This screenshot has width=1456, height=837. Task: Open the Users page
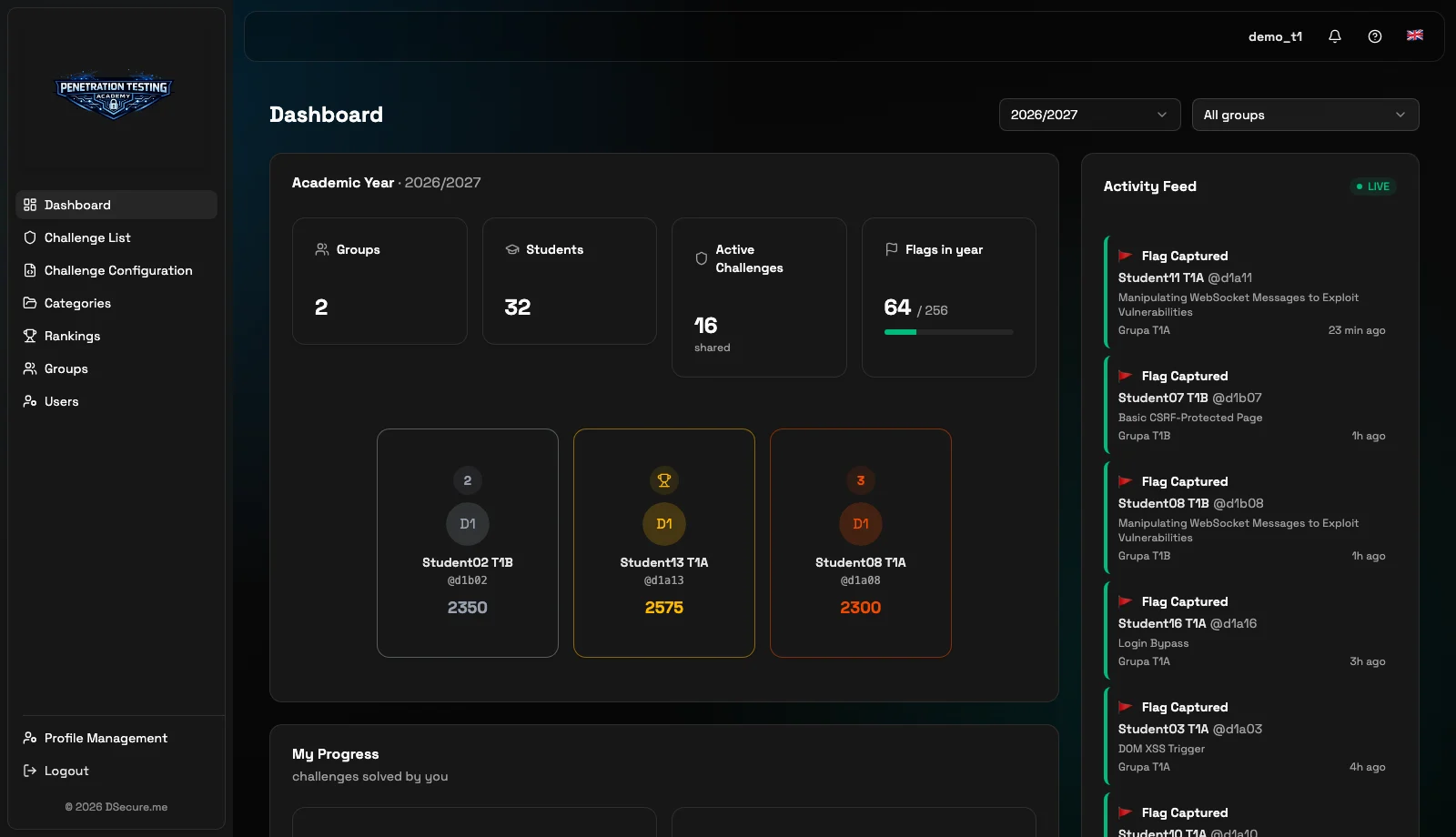(x=116, y=401)
